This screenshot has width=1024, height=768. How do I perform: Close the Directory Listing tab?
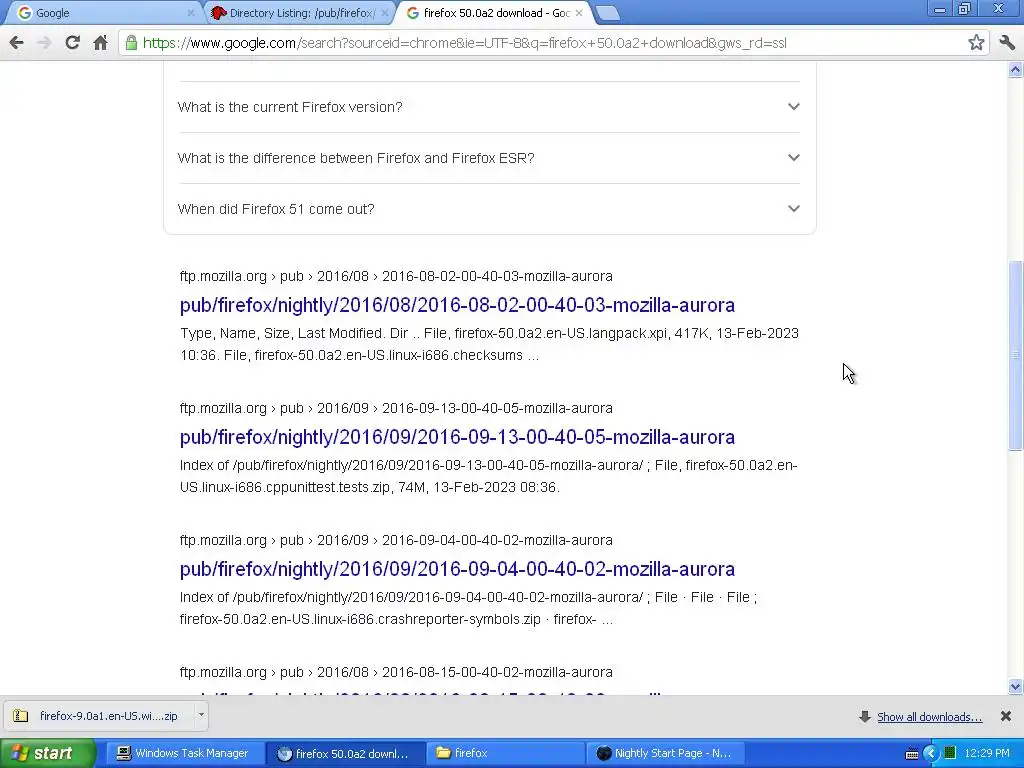pyautogui.click(x=385, y=13)
